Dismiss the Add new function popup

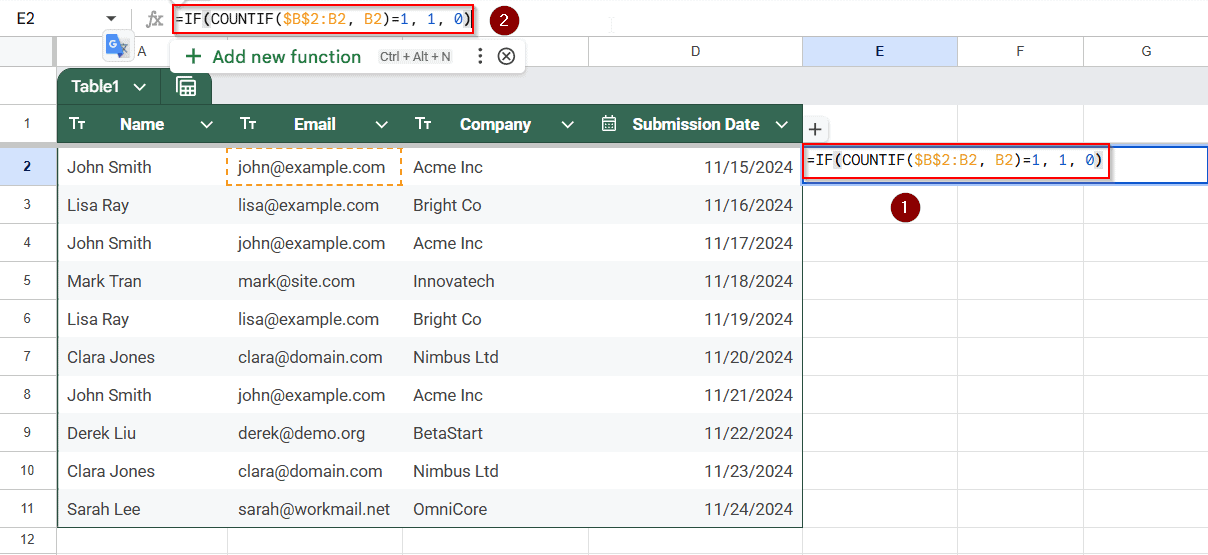(x=506, y=57)
